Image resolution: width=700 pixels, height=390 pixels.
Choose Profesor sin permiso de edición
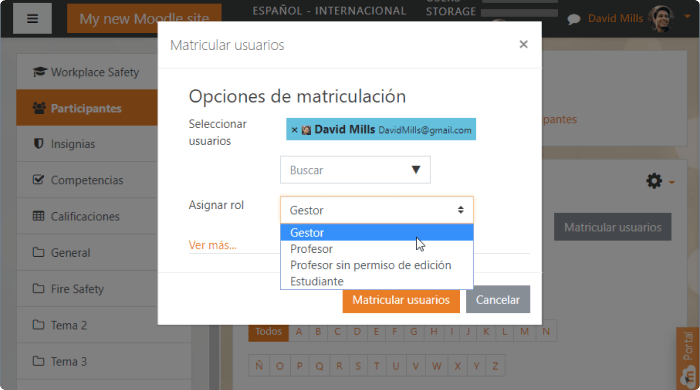tap(377, 265)
